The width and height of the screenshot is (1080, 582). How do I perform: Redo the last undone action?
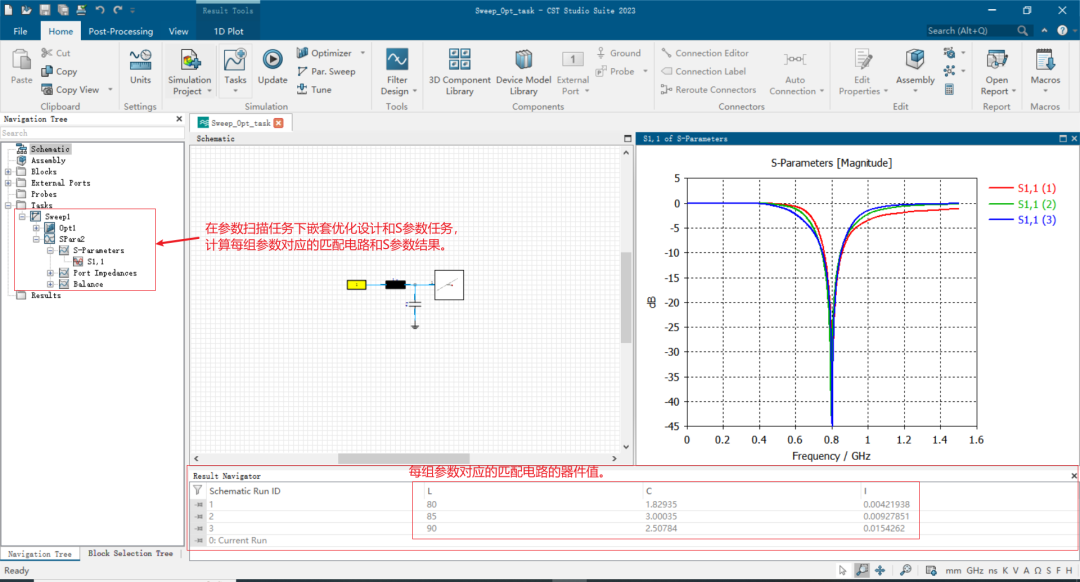[118, 10]
